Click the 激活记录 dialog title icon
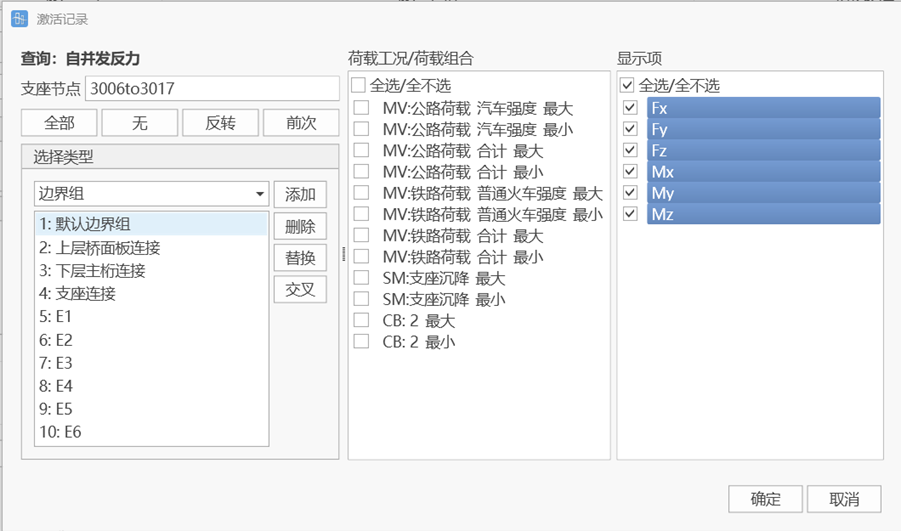 19,19
